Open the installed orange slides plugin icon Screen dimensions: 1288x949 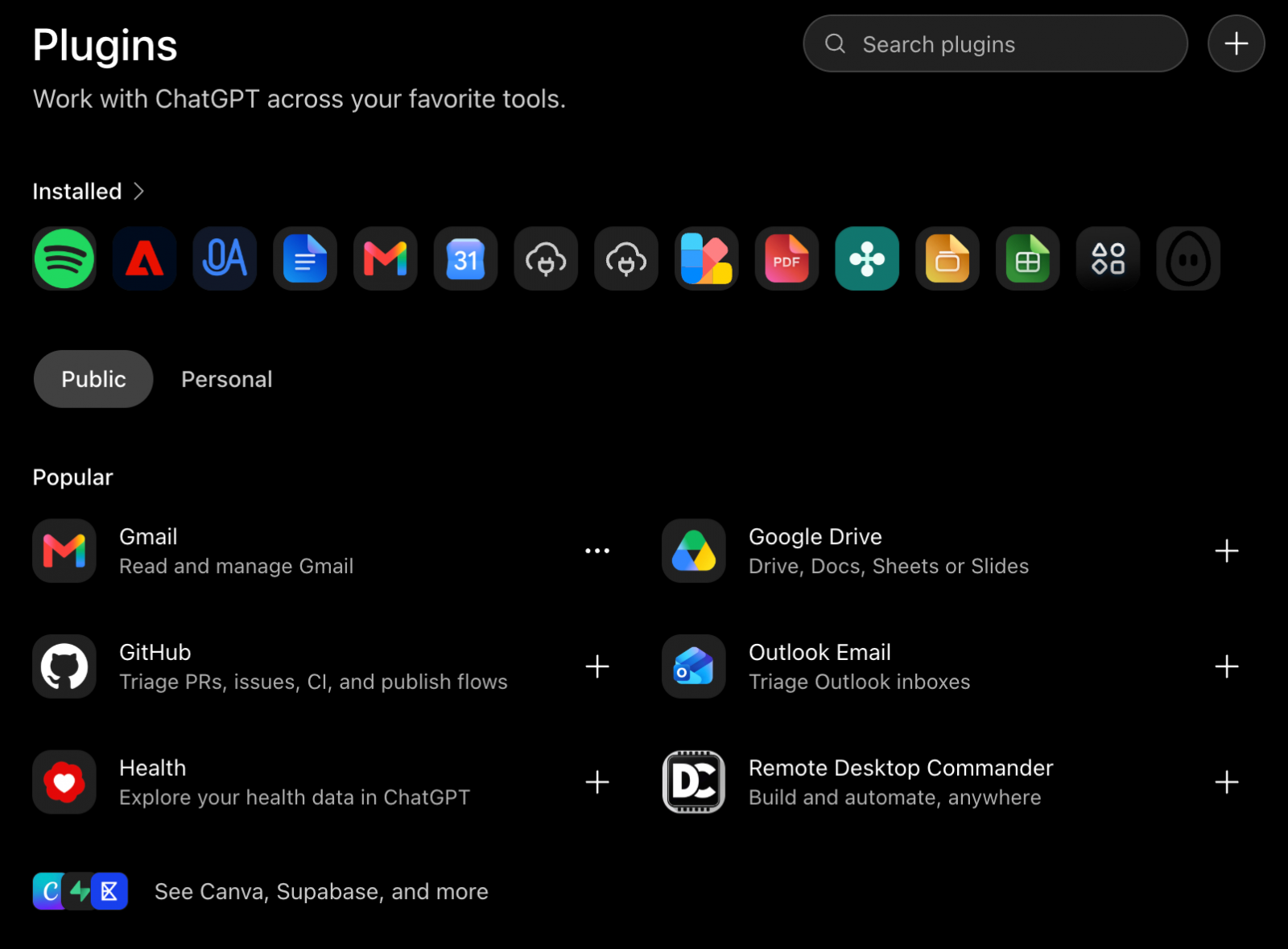pos(947,258)
